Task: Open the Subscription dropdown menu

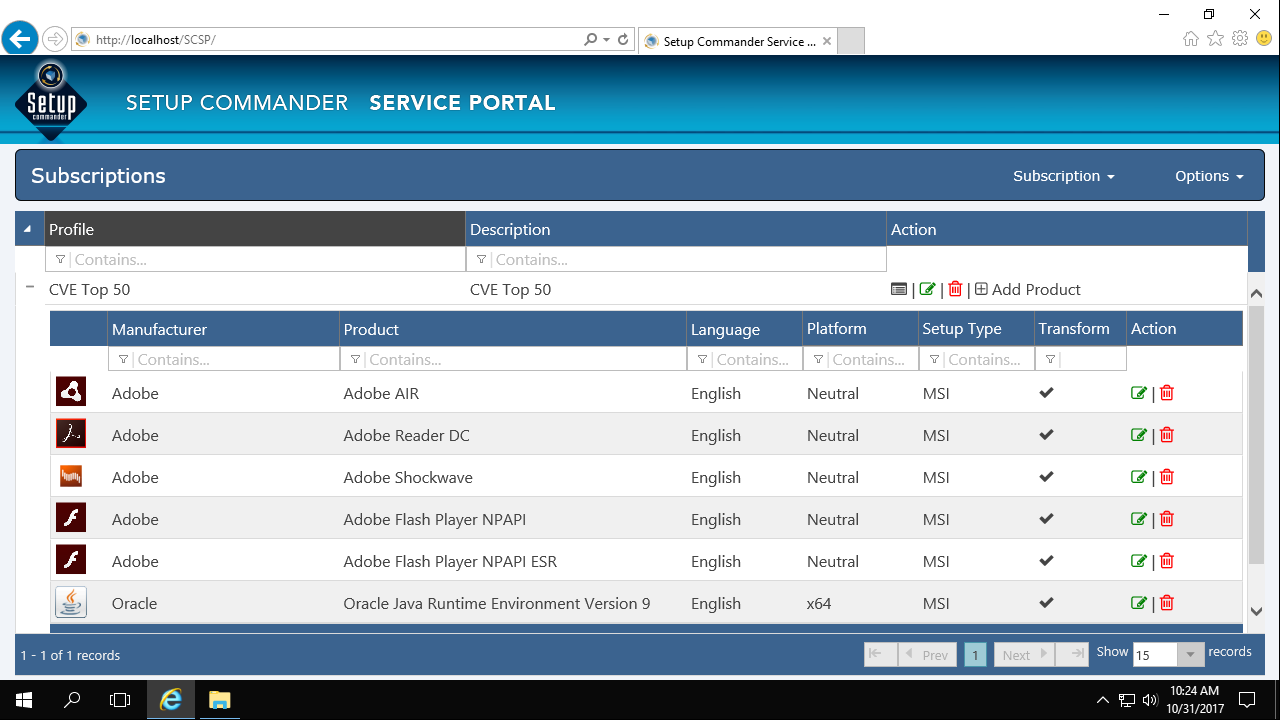Action: tap(1063, 176)
